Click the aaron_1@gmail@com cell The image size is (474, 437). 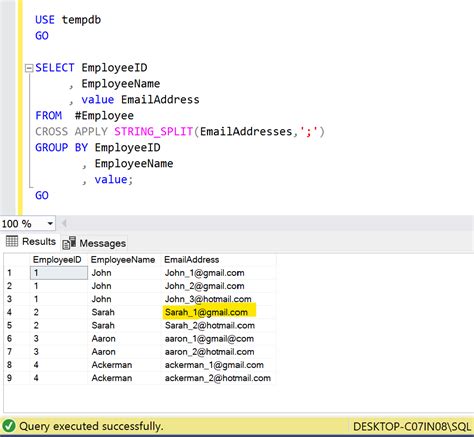pyautogui.click(x=219, y=338)
